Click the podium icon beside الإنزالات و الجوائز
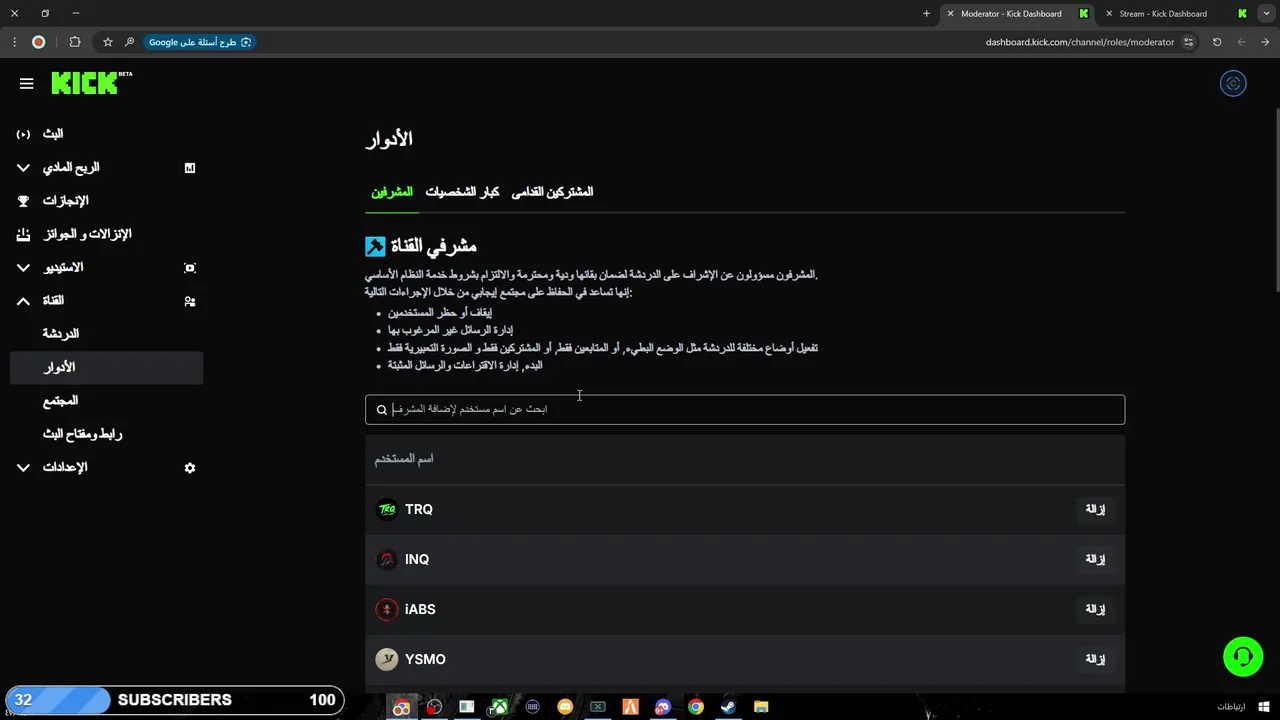The height and width of the screenshot is (720, 1280). click(x=23, y=234)
